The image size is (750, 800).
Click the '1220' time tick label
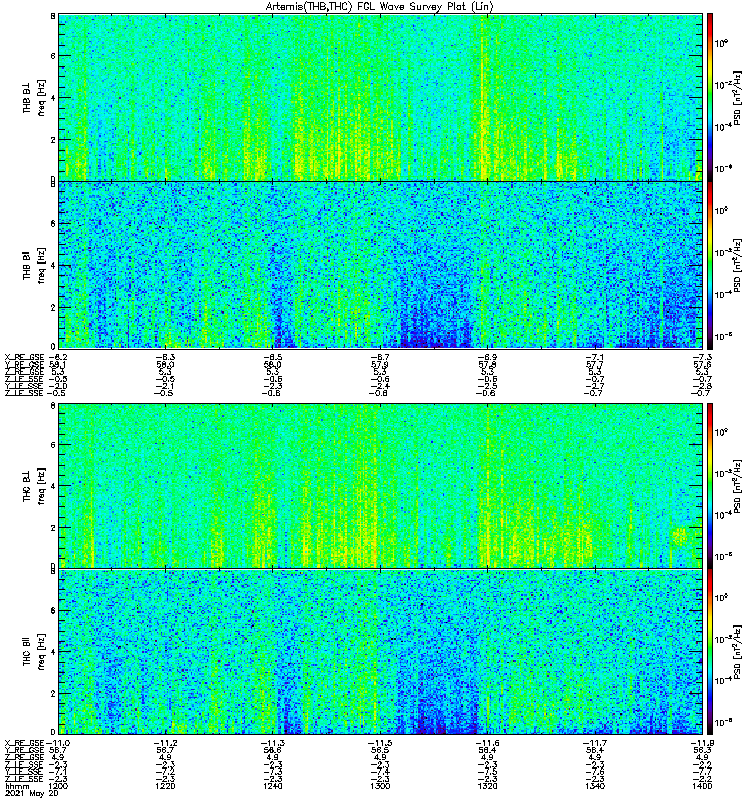click(165, 786)
